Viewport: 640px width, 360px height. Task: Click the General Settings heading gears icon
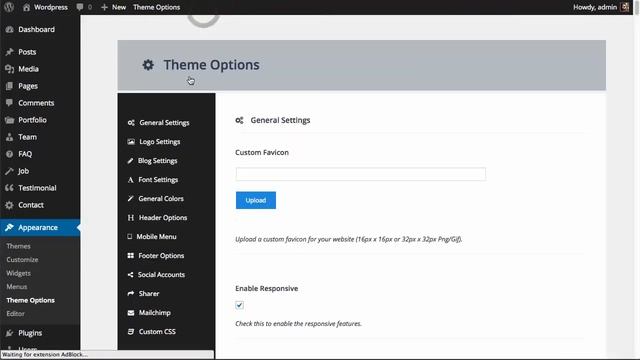240,120
